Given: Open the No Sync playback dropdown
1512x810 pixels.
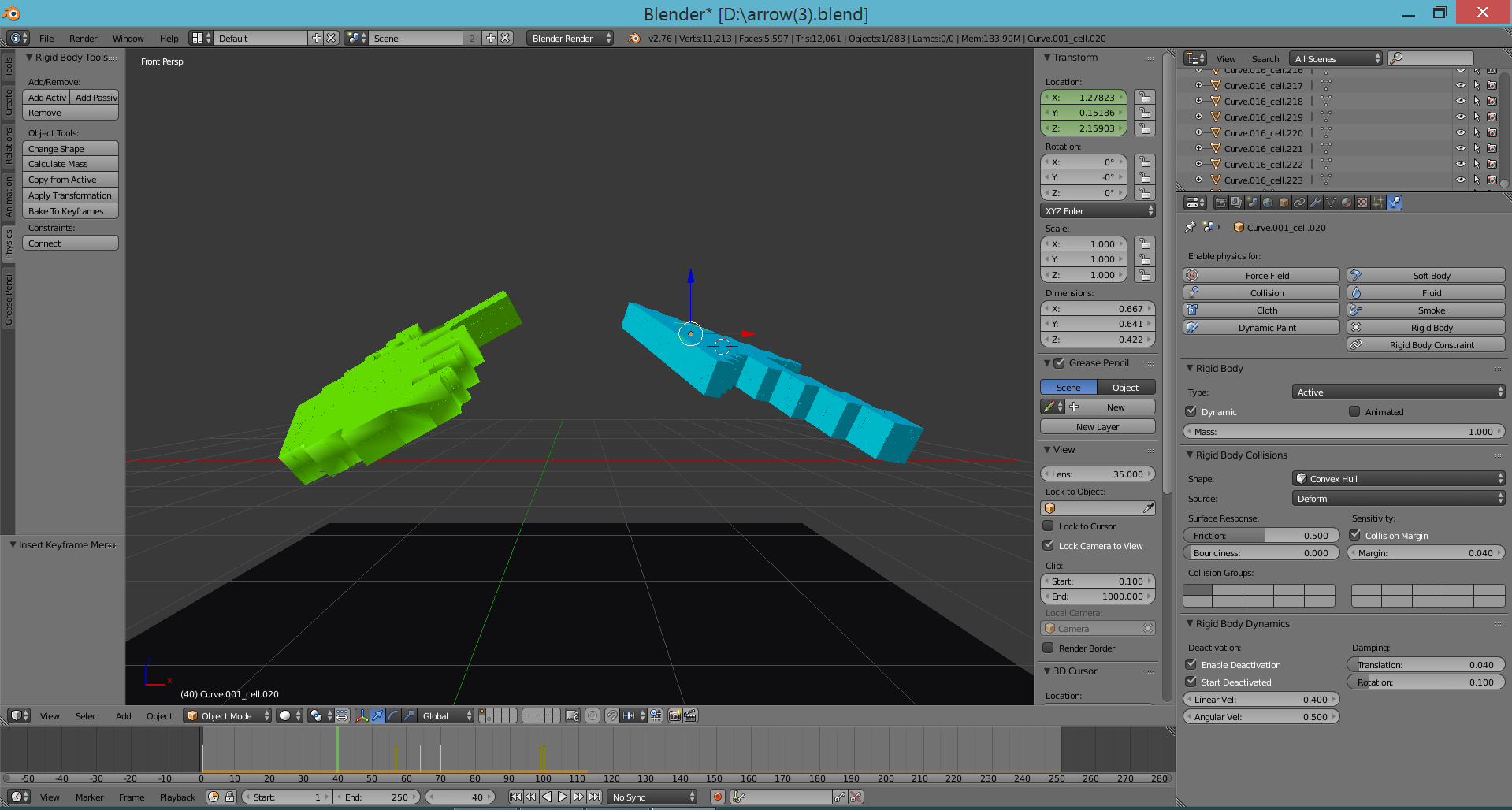Looking at the screenshot, I should (652, 797).
